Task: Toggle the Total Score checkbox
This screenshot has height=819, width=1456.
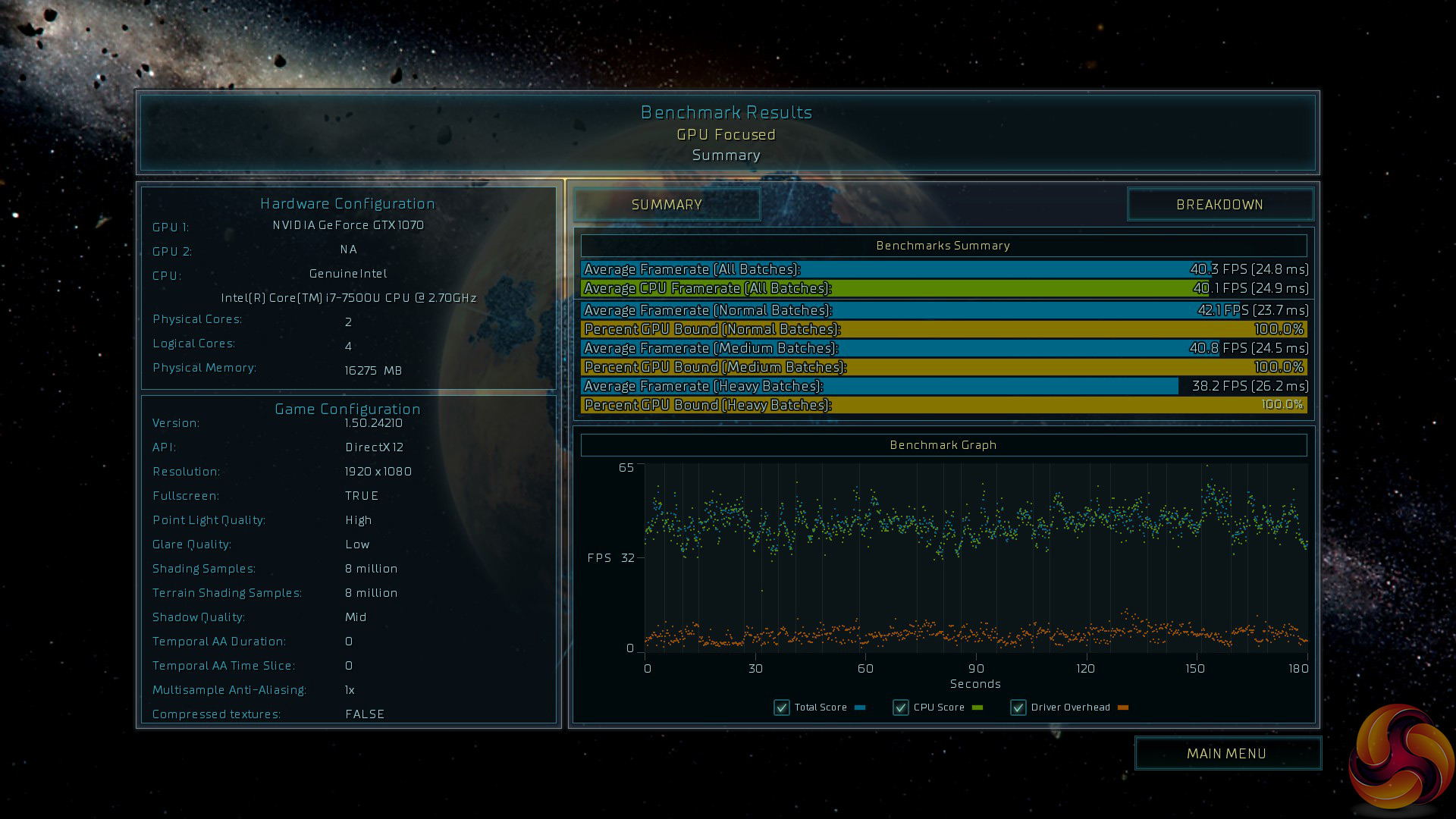Action: click(781, 708)
